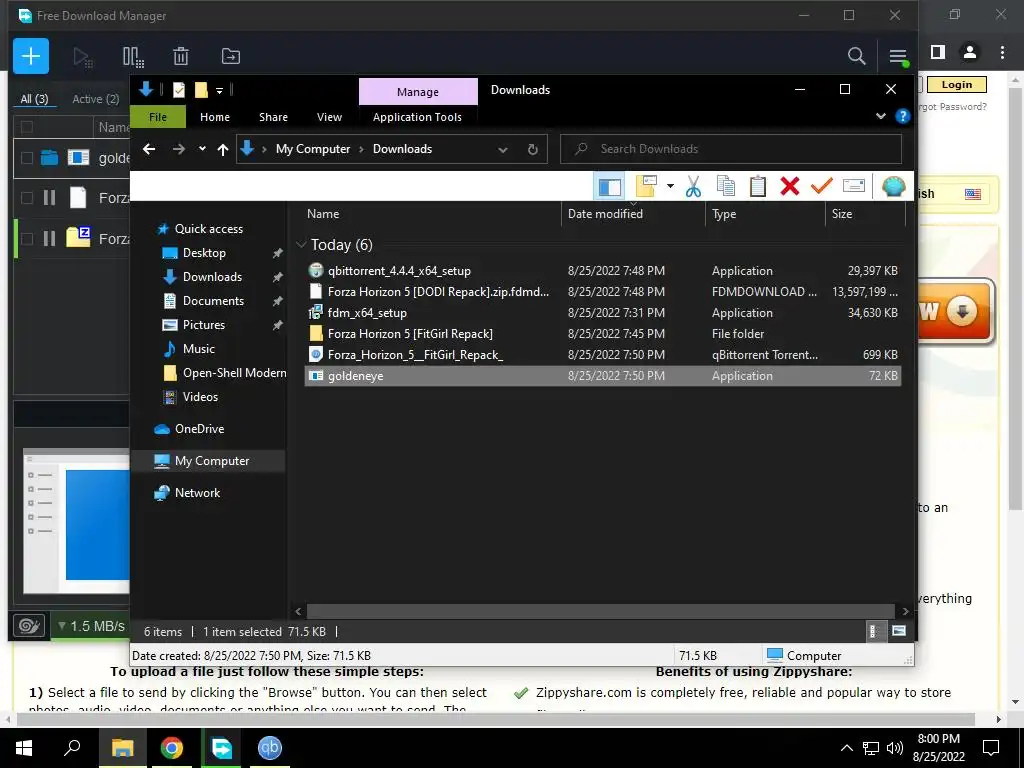Click the Explorer preview pane toolbar icon
Screen dimensions: 1024x768
(x=609, y=187)
